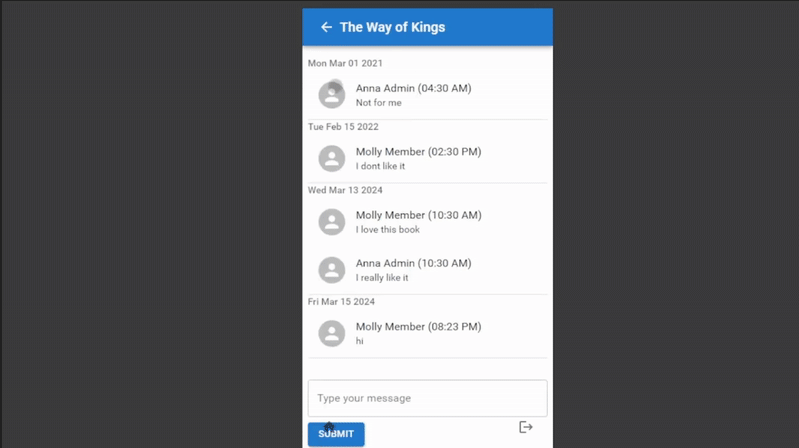Select the 'I dont like it' message
The image size is (799, 448).
(x=380, y=166)
